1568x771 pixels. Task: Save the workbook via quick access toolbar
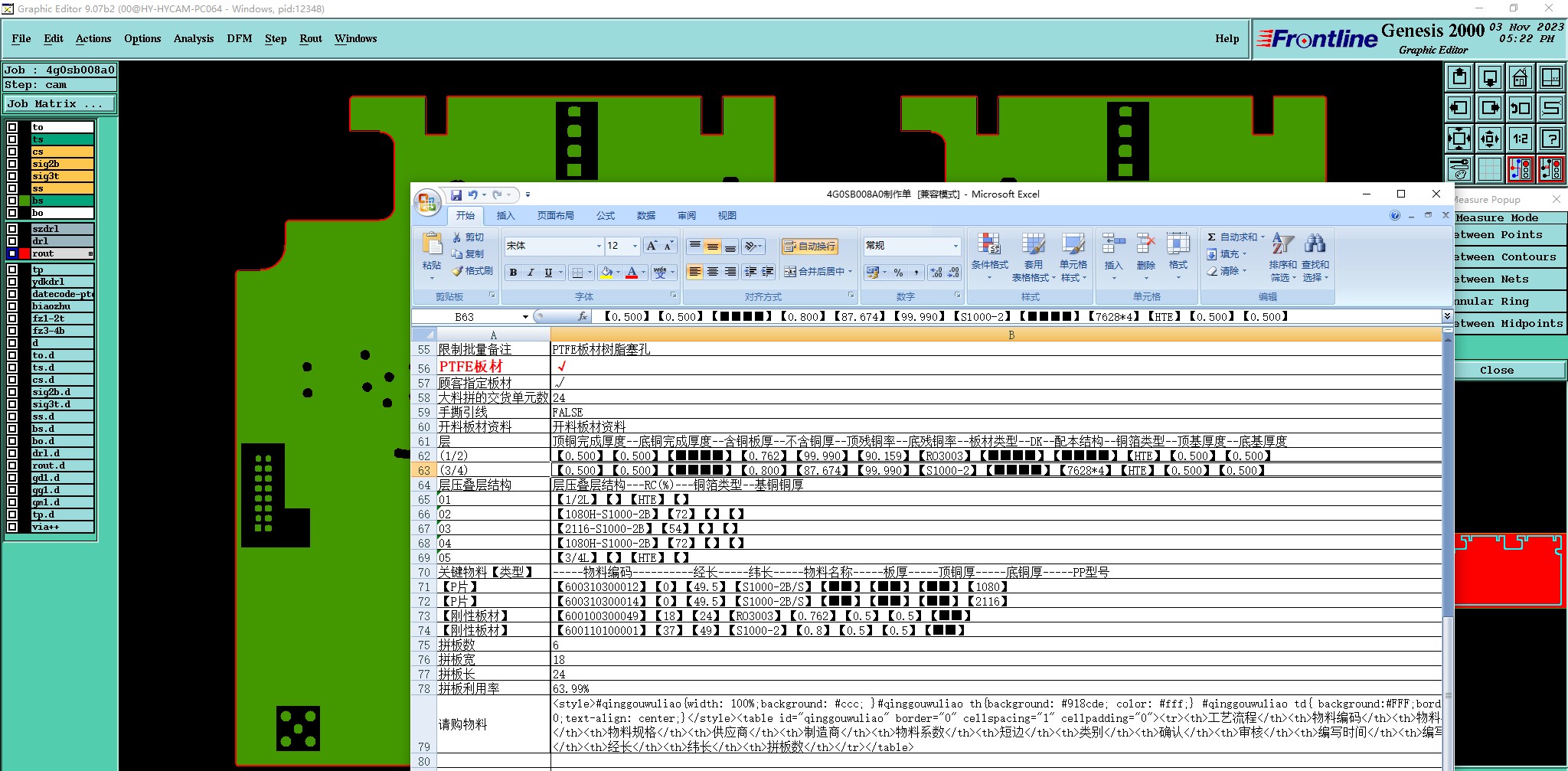pyautogui.click(x=456, y=195)
